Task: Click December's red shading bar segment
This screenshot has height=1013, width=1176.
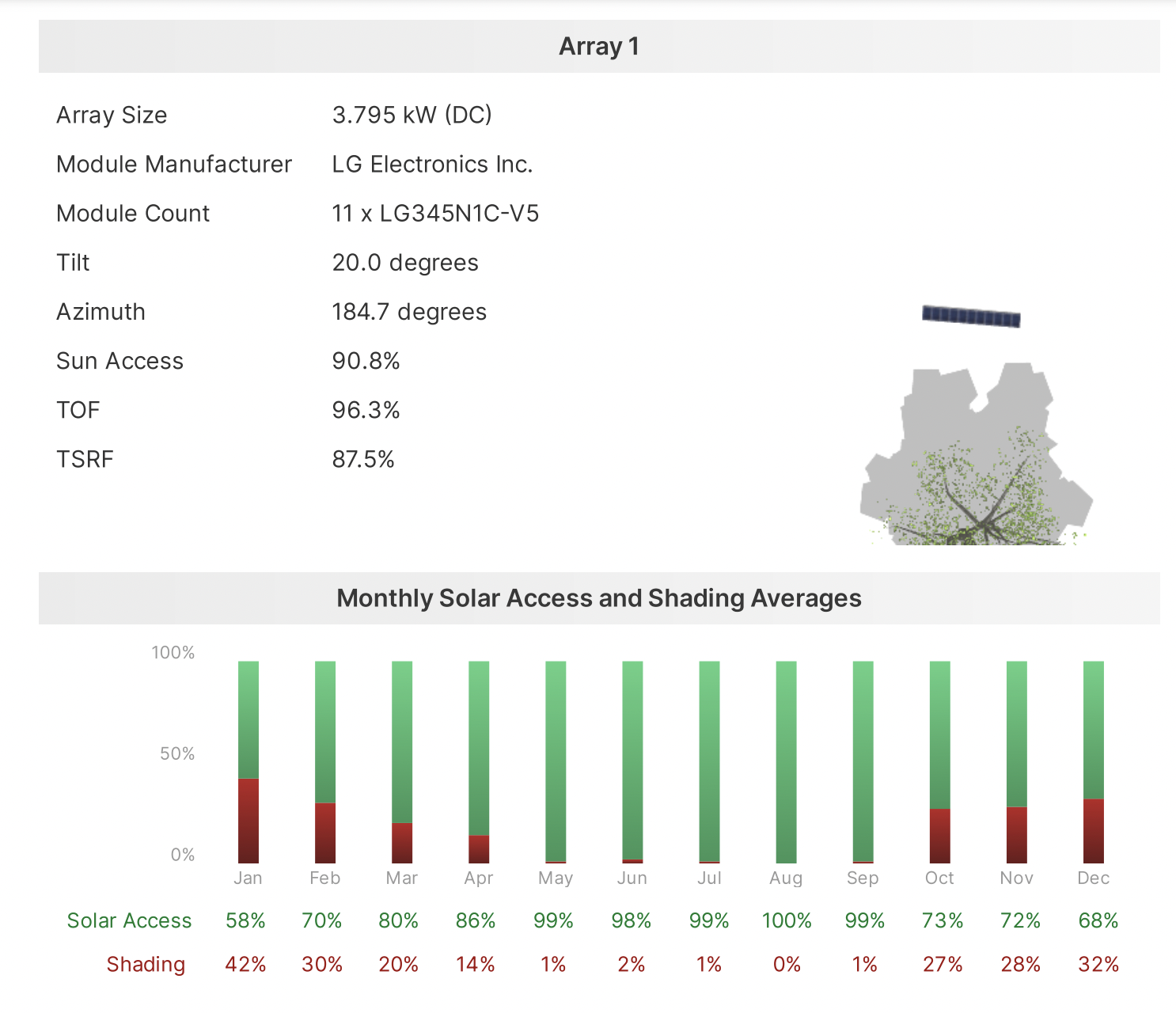Action: tap(1094, 831)
